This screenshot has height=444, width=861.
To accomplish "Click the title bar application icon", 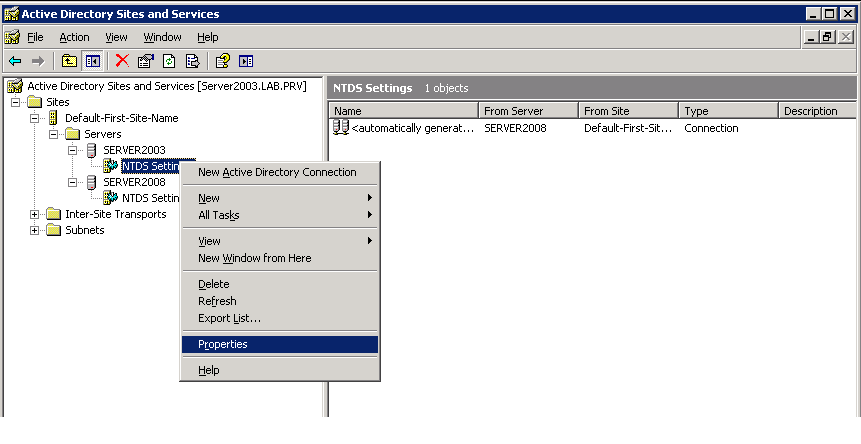I will 11,13.
